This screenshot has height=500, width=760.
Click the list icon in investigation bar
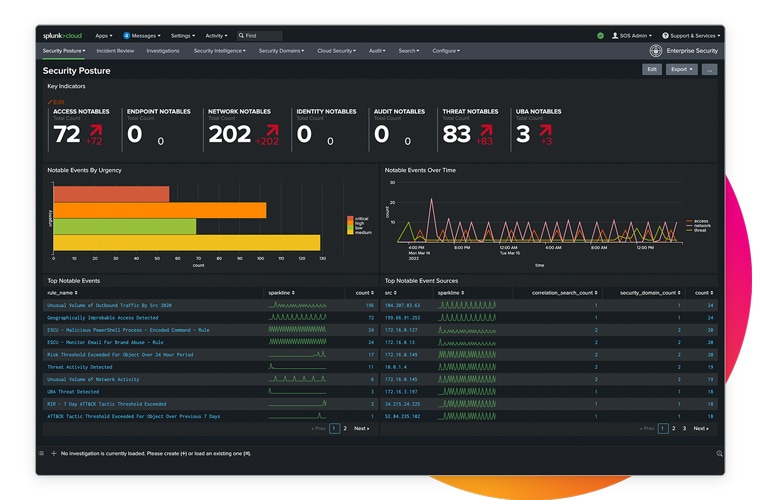click(42, 454)
